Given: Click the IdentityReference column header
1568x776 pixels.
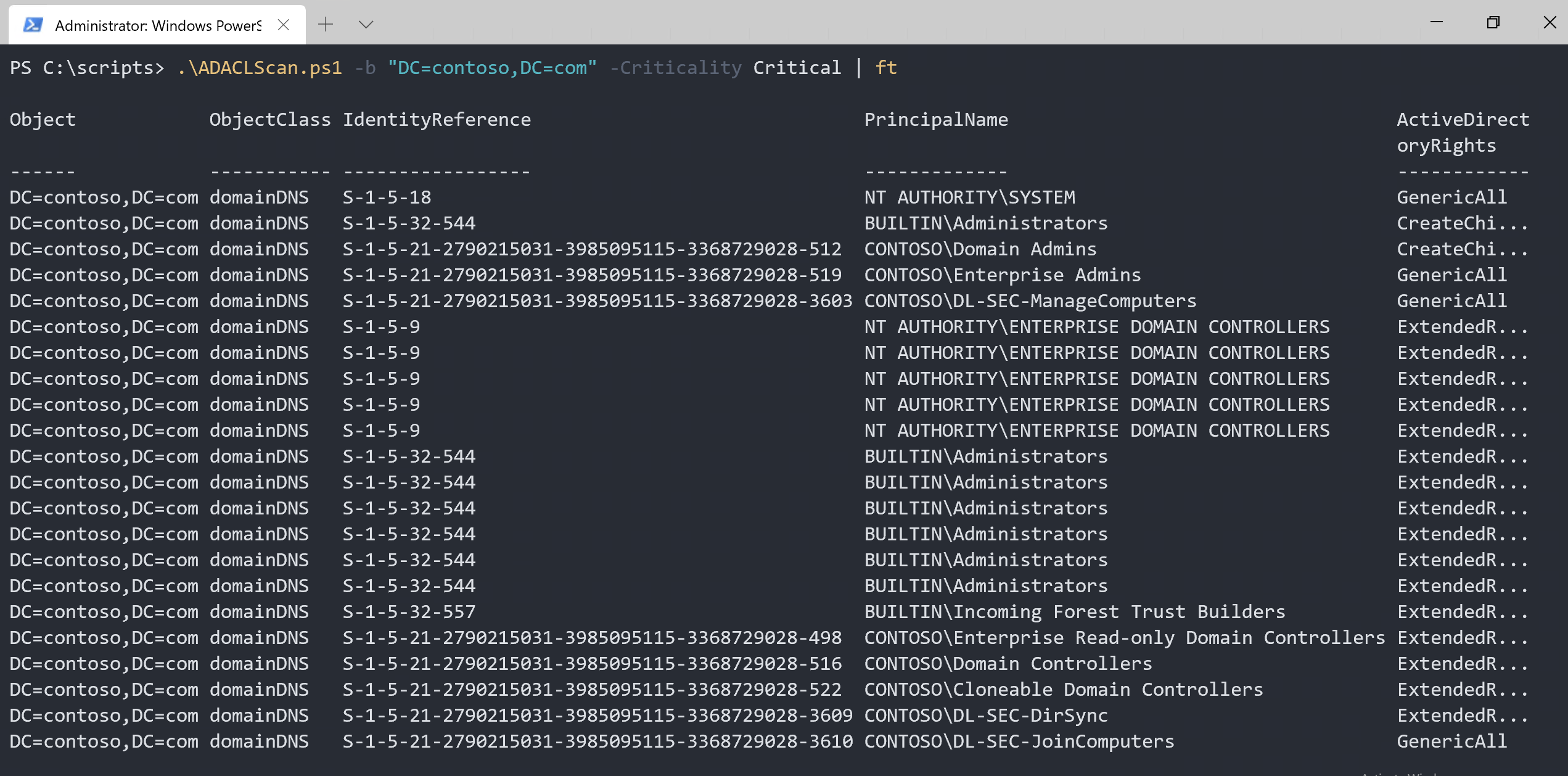Looking at the screenshot, I should pos(437,119).
